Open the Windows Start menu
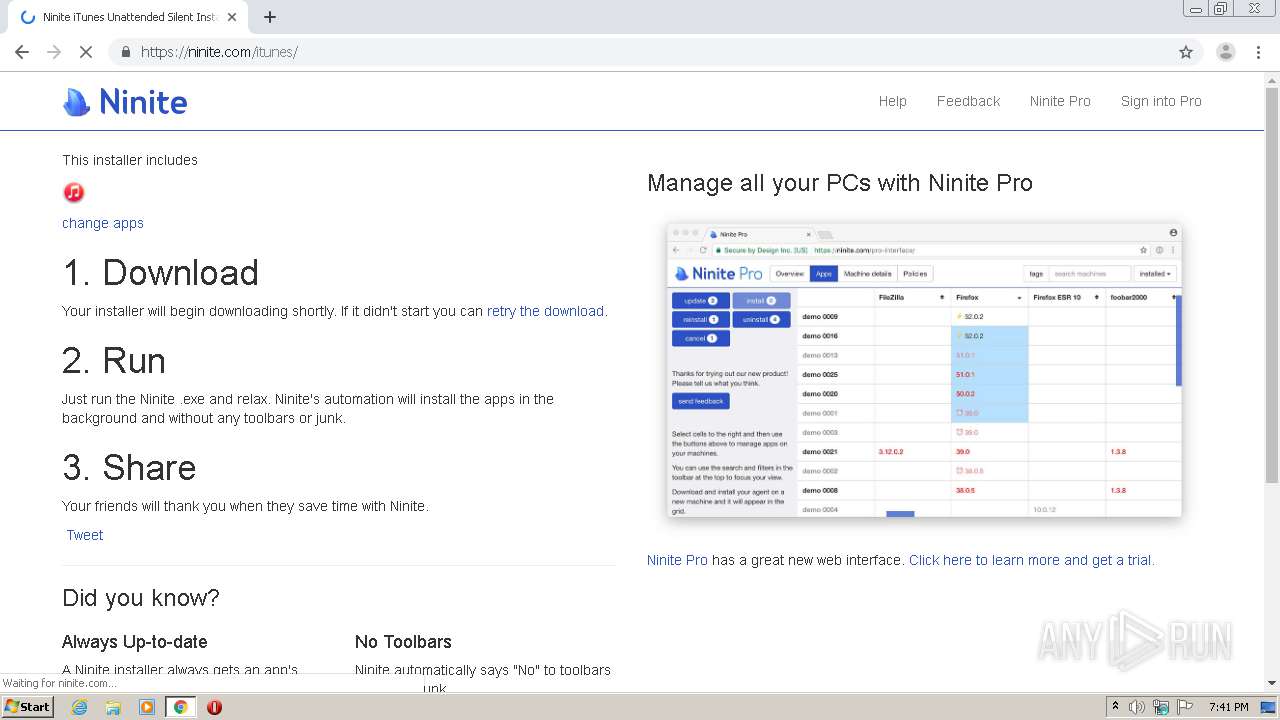The height and width of the screenshot is (720, 1280). (x=27, y=707)
